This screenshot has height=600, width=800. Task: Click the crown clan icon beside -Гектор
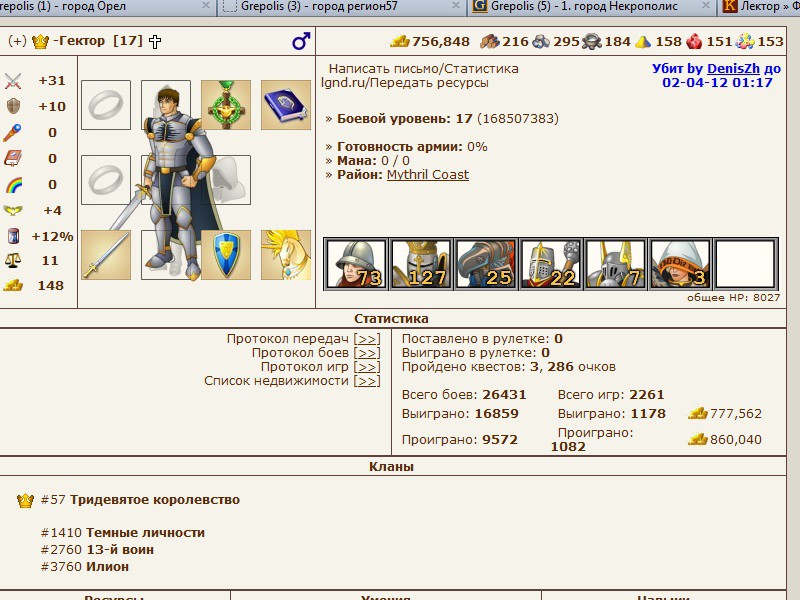[x=40, y=41]
